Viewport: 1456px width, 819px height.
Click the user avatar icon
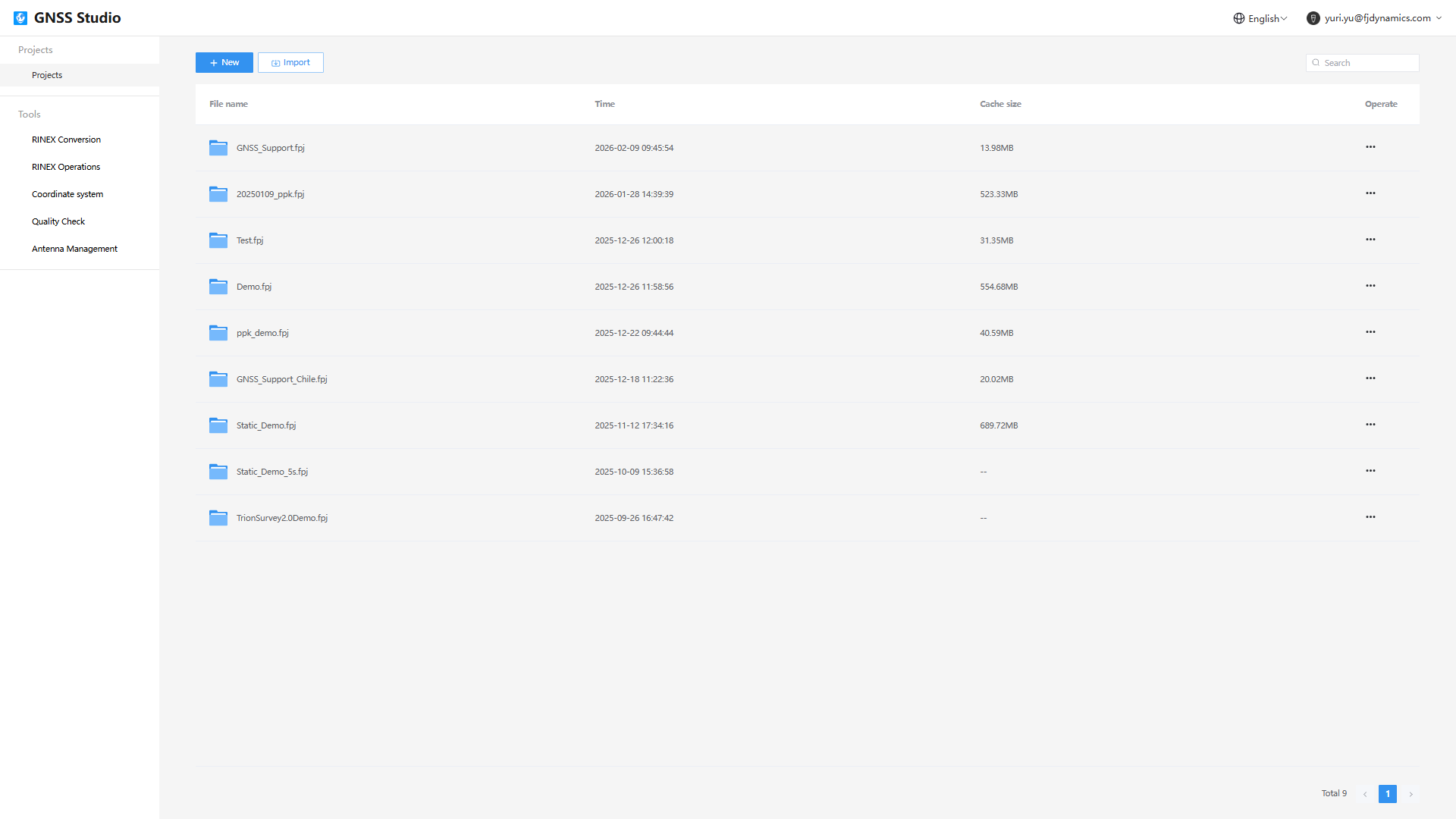[1313, 18]
